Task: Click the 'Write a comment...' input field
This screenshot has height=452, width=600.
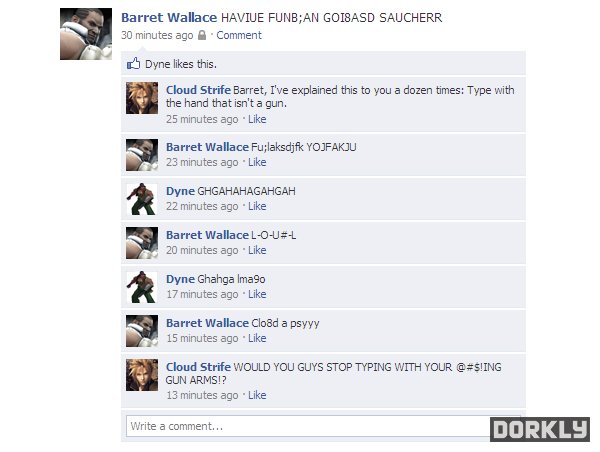Action: 323,426
